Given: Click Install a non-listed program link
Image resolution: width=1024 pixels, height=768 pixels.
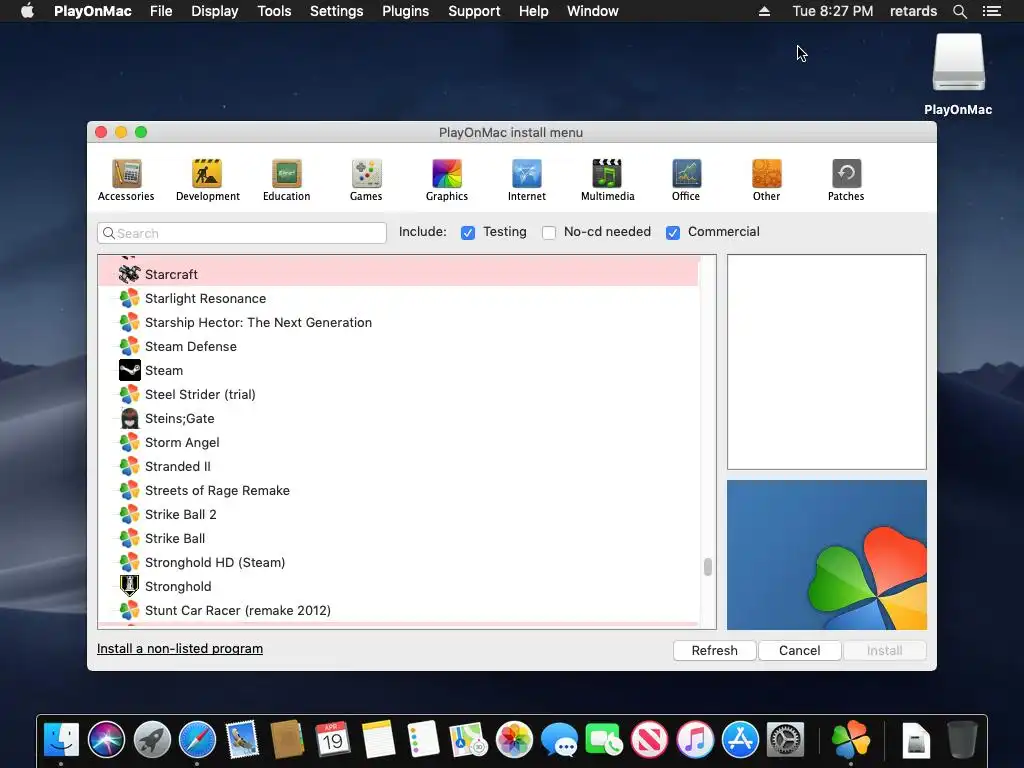Looking at the screenshot, I should (180, 648).
